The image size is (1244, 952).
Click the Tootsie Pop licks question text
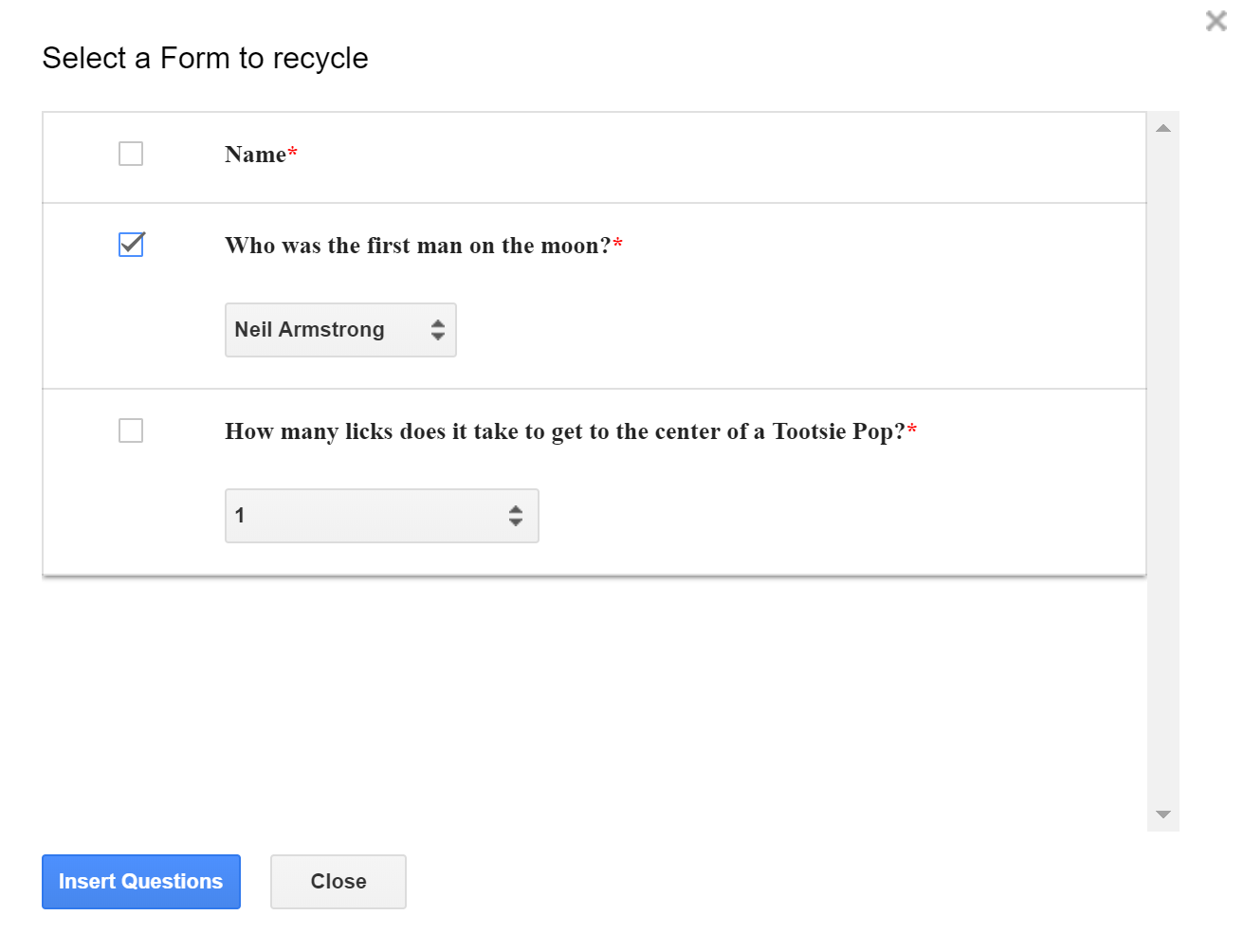[564, 431]
